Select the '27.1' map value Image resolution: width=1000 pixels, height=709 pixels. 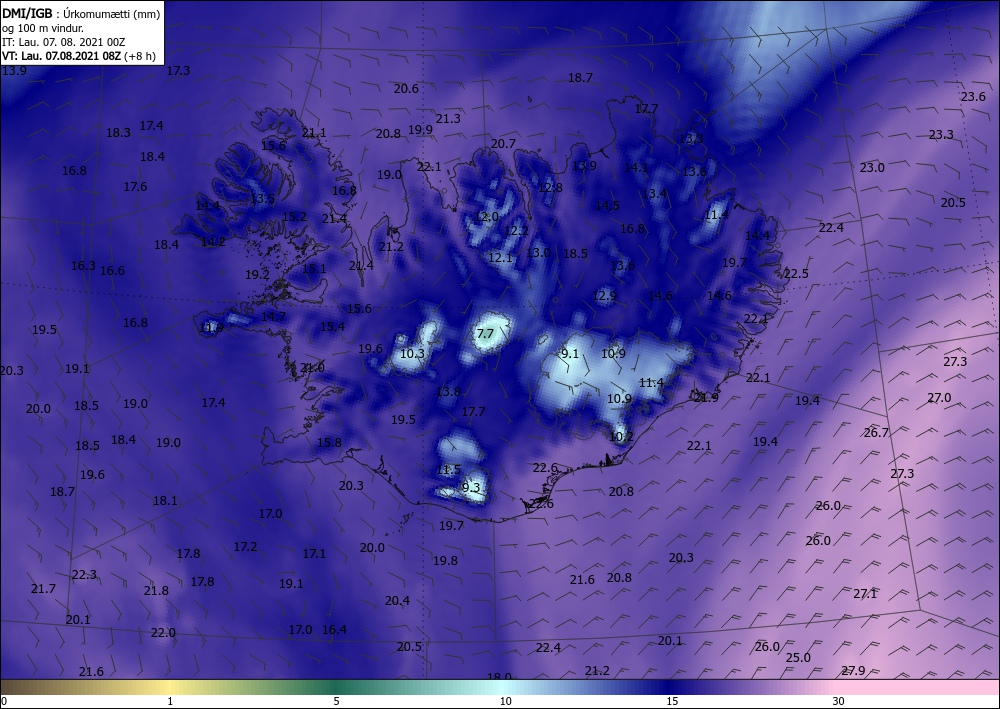click(x=865, y=594)
